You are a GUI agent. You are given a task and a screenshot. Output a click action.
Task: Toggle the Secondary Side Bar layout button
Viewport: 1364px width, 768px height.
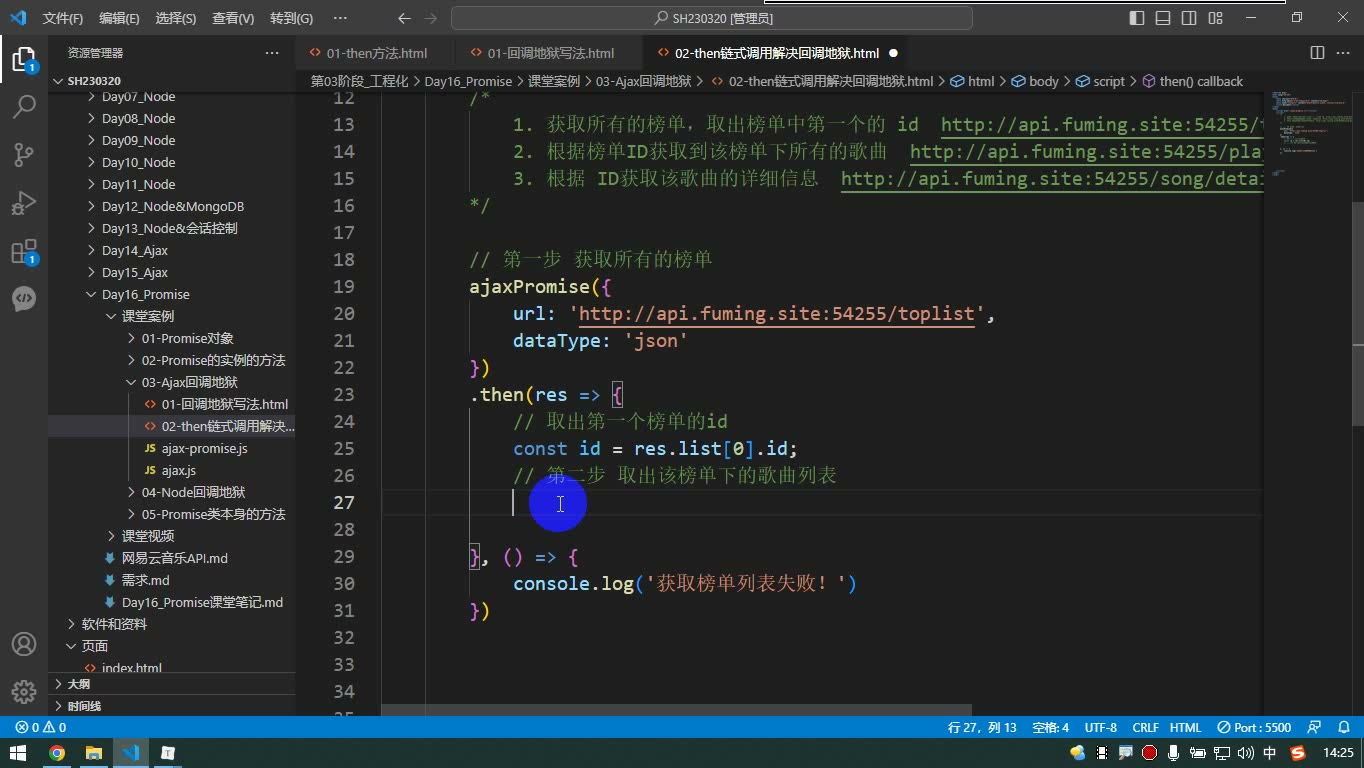click(1189, 18)
